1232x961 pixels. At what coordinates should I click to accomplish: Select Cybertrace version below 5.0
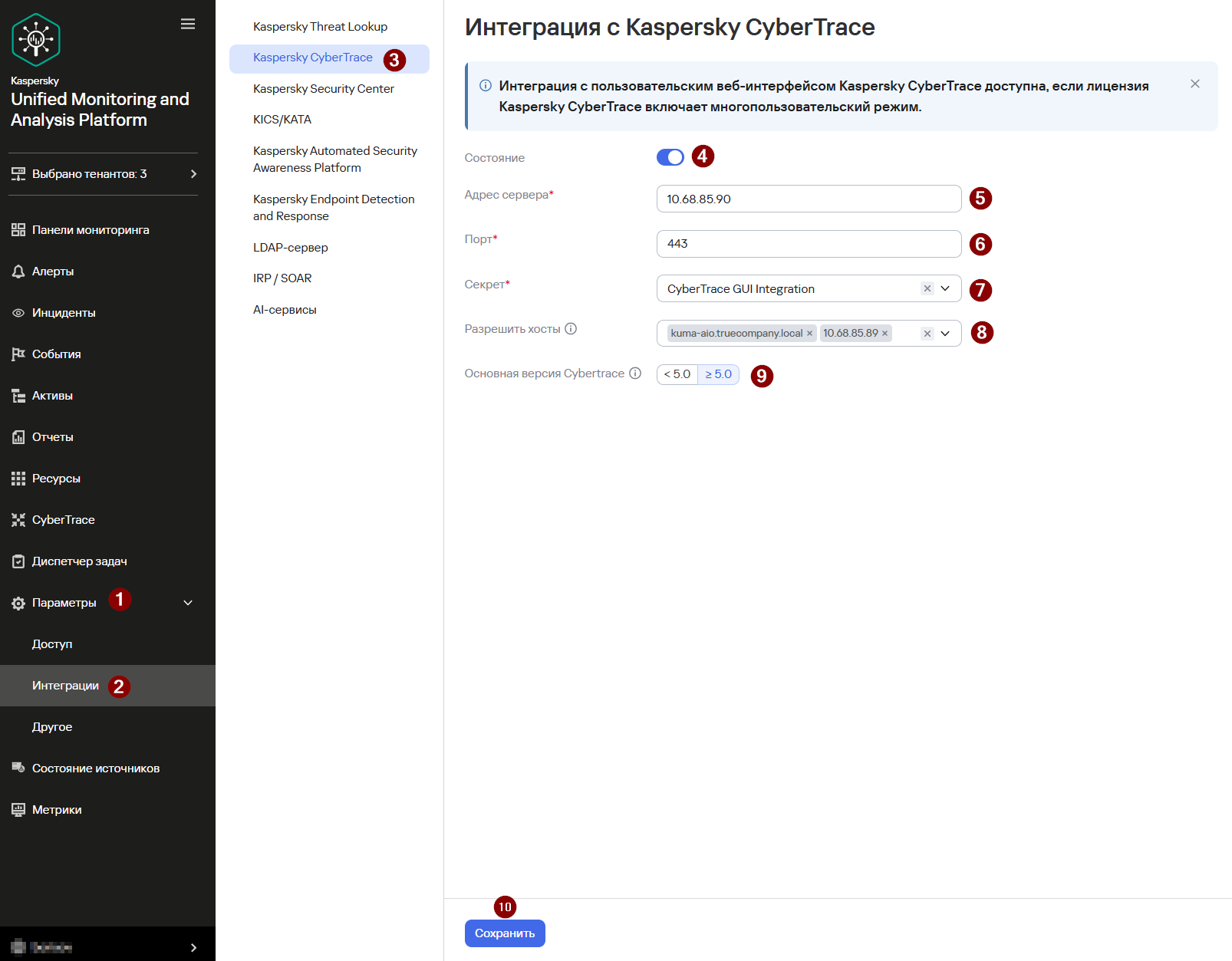(677, 374)
